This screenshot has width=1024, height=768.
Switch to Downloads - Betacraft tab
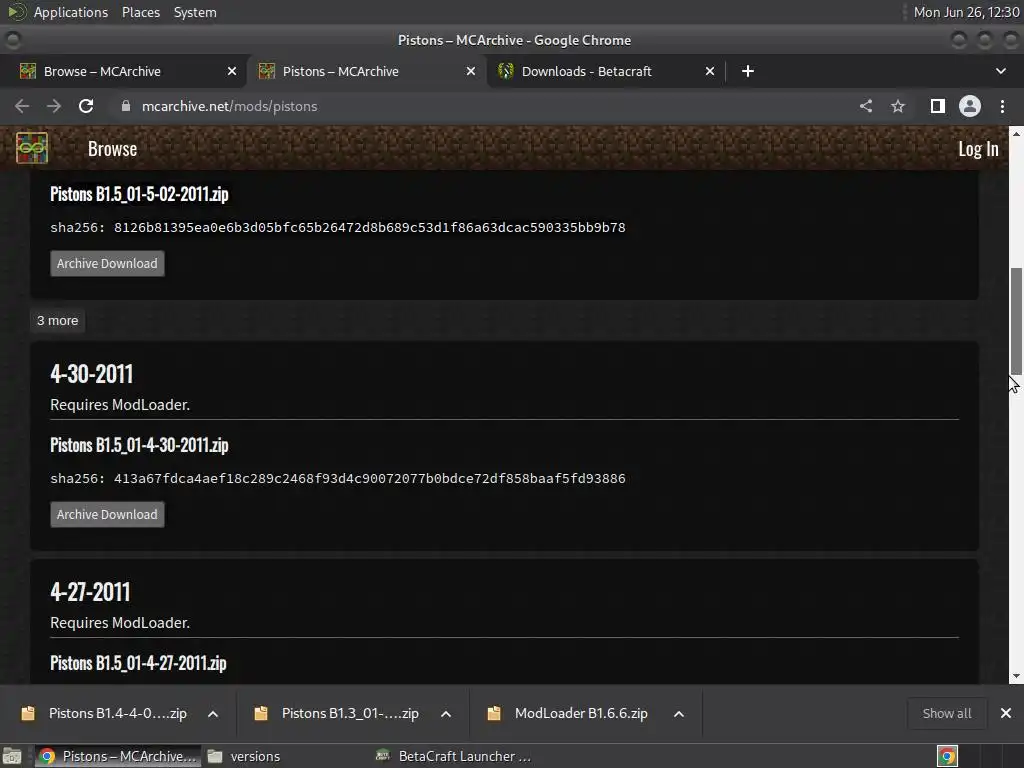606,71
